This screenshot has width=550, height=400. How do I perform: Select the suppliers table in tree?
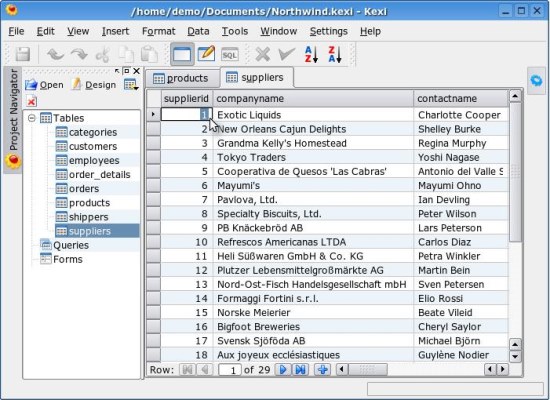tap(97, 231)
